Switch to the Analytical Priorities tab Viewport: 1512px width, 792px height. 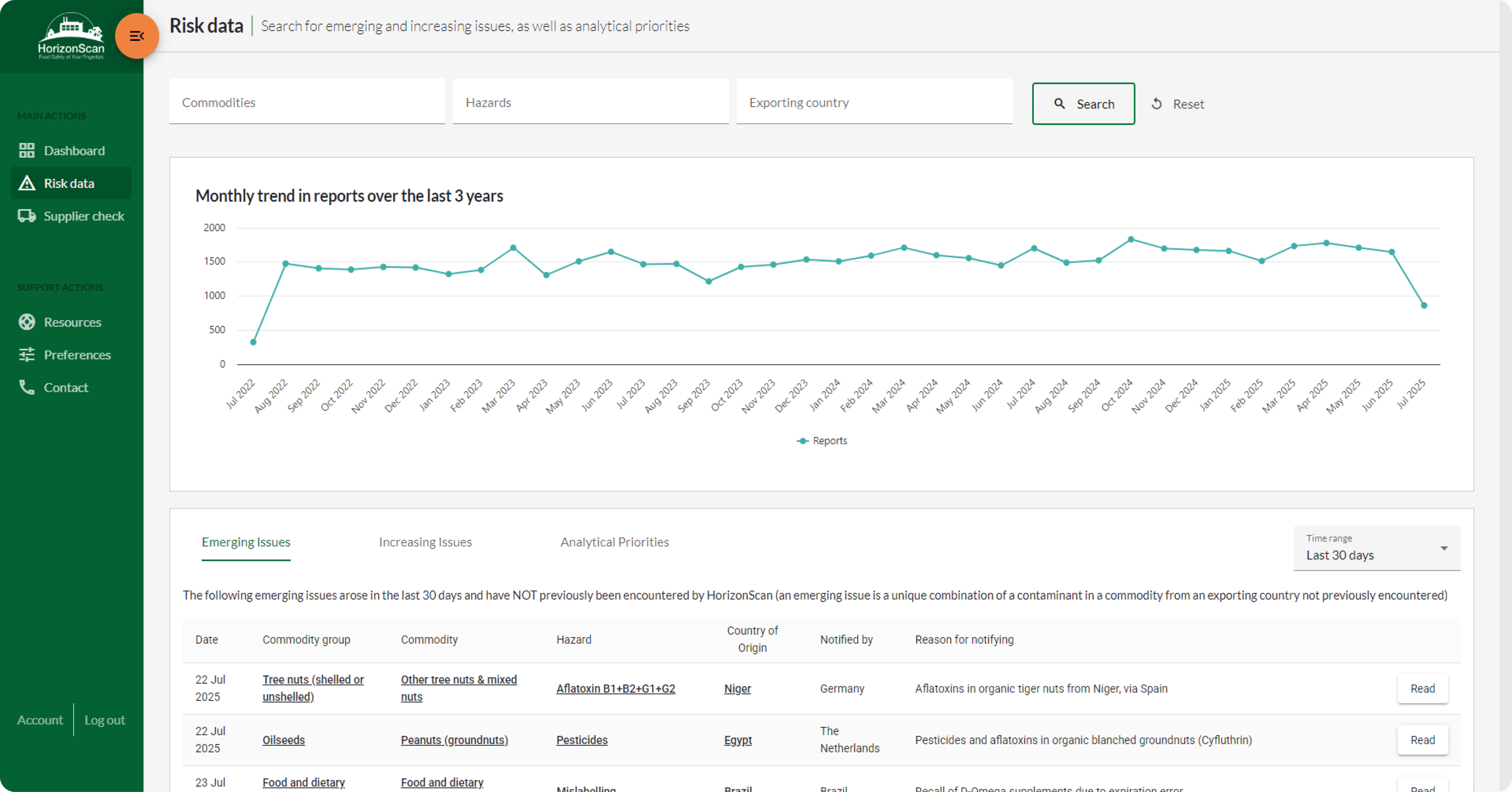[x=614, y=542]
